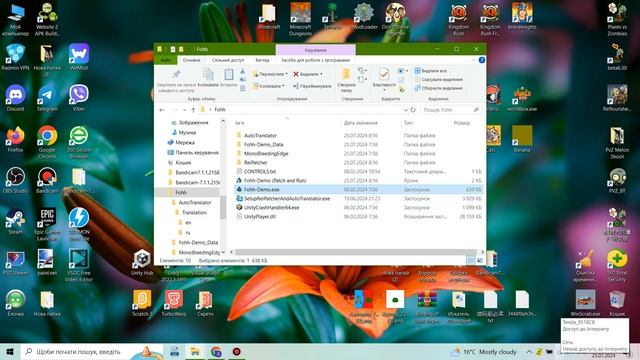
Task: Click the red X Delete button in ribbon
Action: [x=308, y=74]
